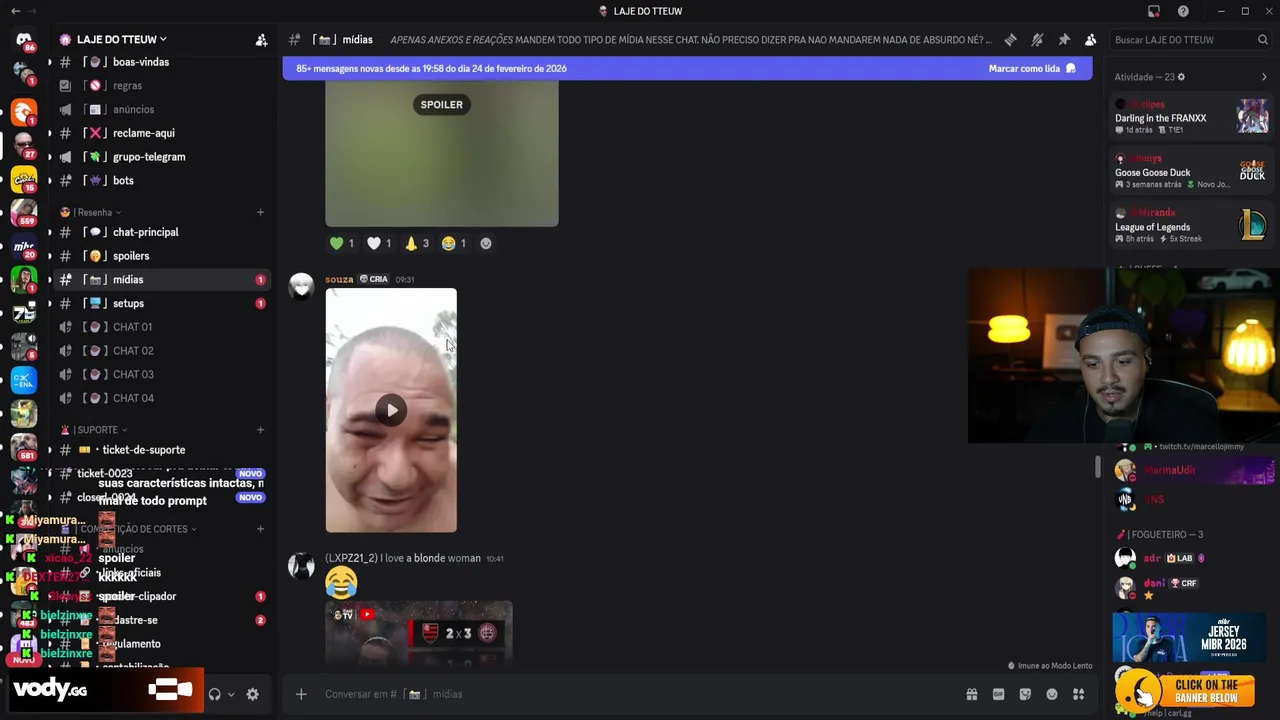Open reclame-aqui channel
Image resolution: width=1280 pixels, height=720 pixels.
[x=160, y=133]
